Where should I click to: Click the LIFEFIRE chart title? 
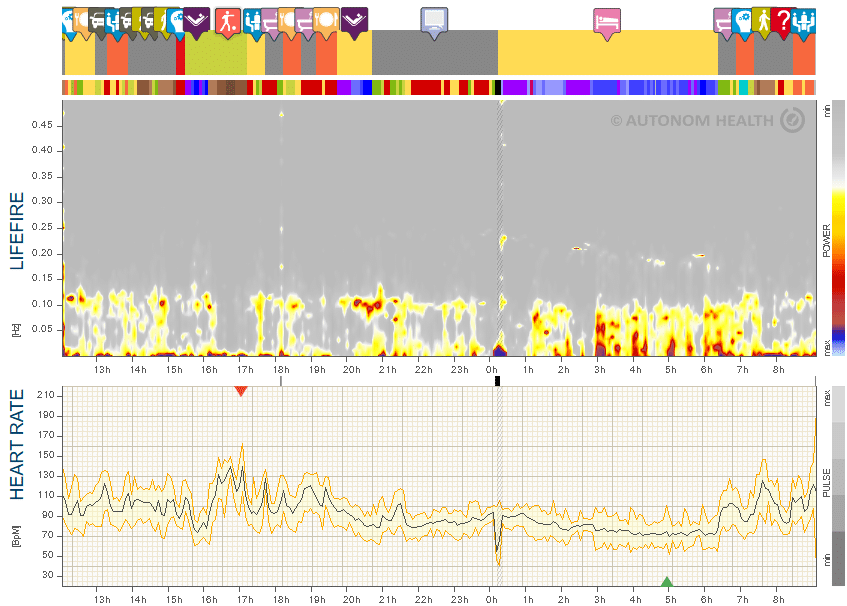click(17, 231)
